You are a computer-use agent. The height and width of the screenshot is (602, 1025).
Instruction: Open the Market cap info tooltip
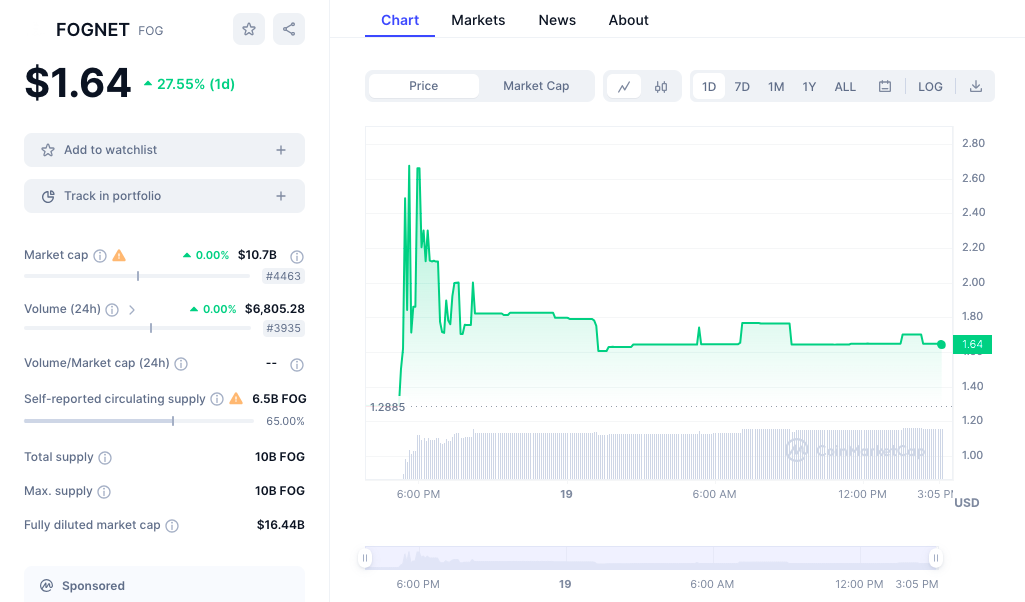pos(99,255)
